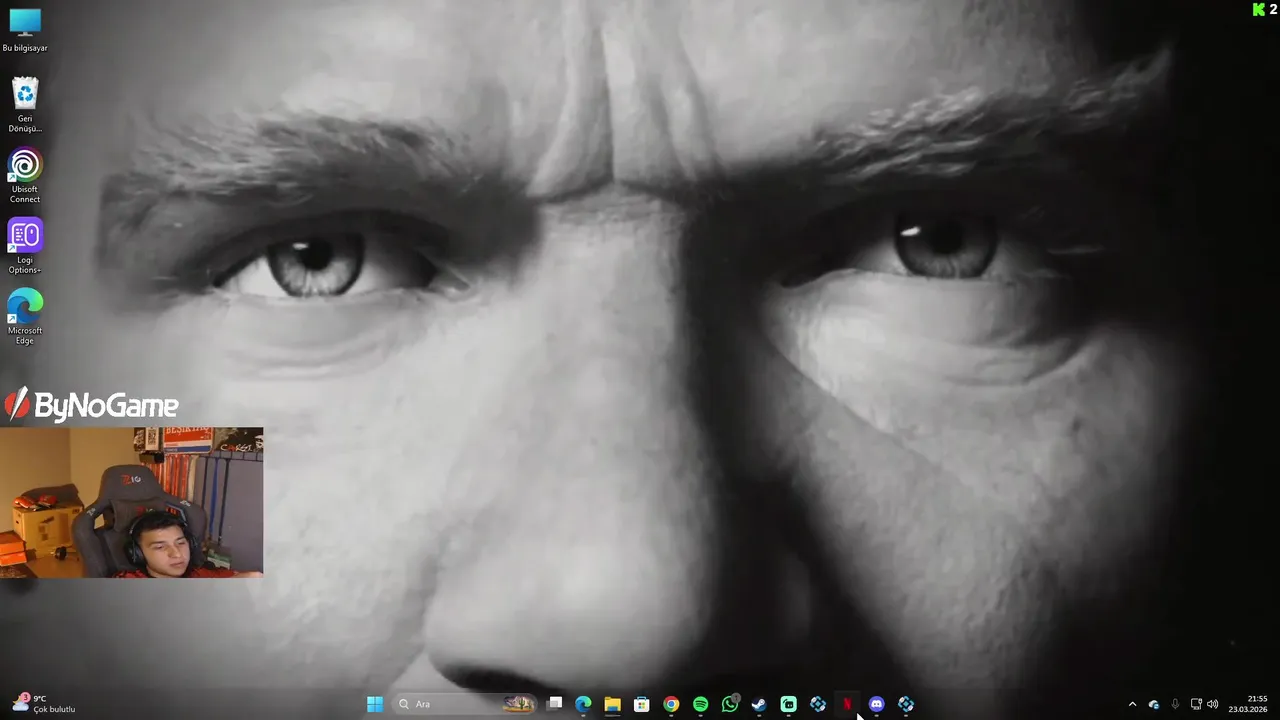Open the clock showing 21:55
1280x720 pixels.
tap(1249, 704)
